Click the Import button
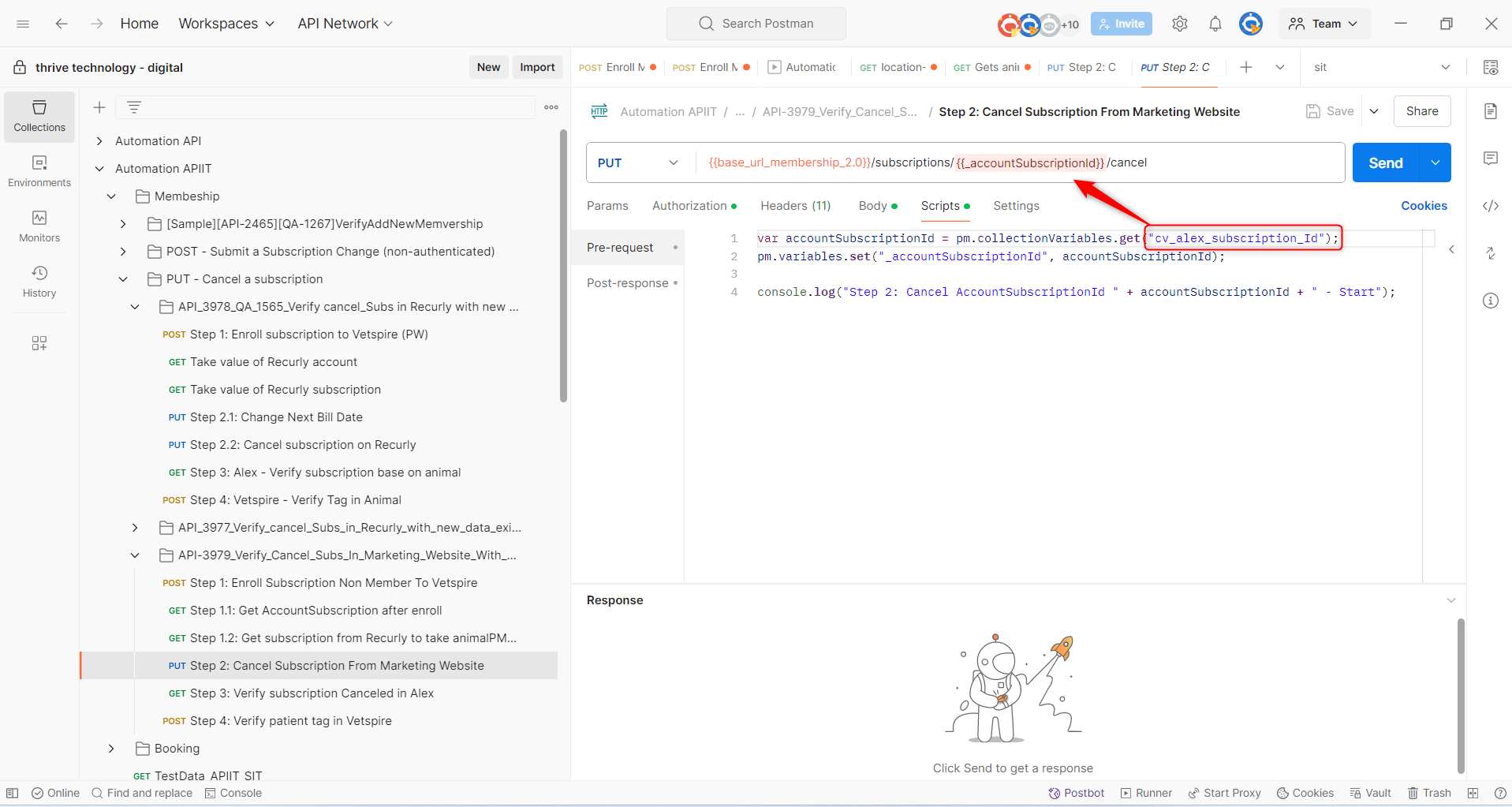This screenshot has height=807, width=1512. tap(537, 67)
